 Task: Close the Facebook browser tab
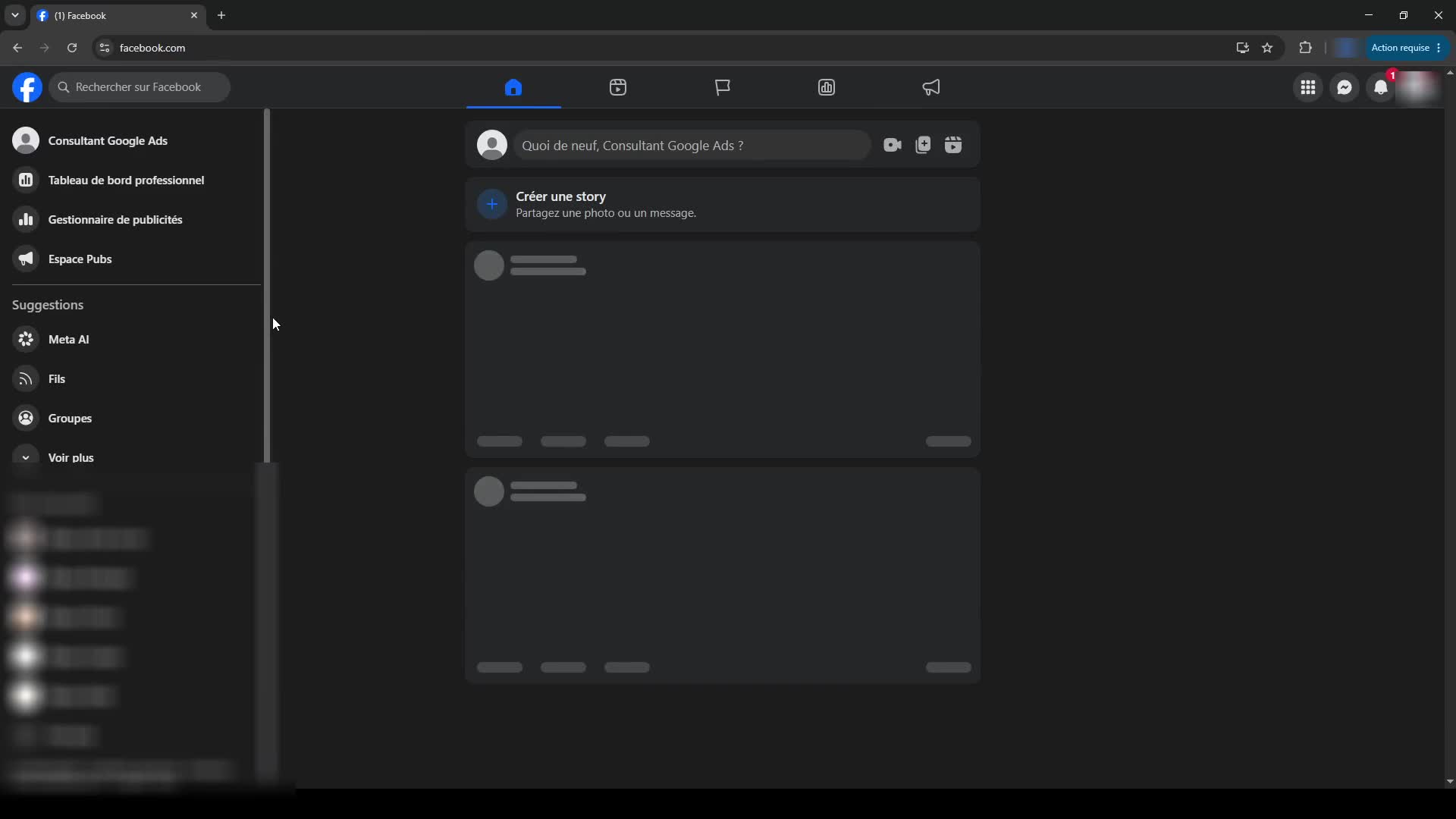point(194,15)
